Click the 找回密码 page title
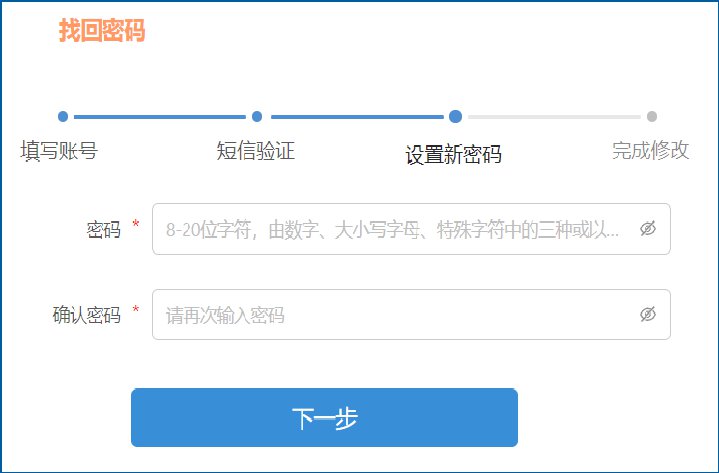 pyautogui.click(x=102, y=31)
